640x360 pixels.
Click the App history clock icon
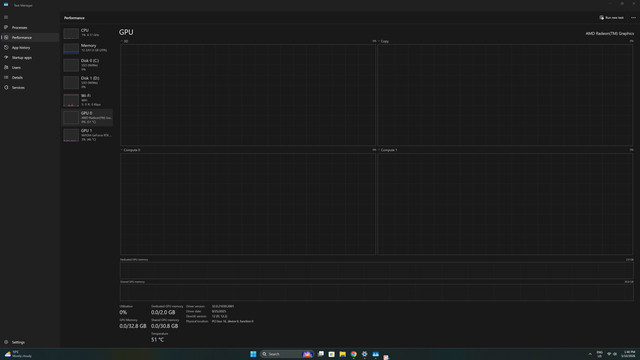pos(6,47)
